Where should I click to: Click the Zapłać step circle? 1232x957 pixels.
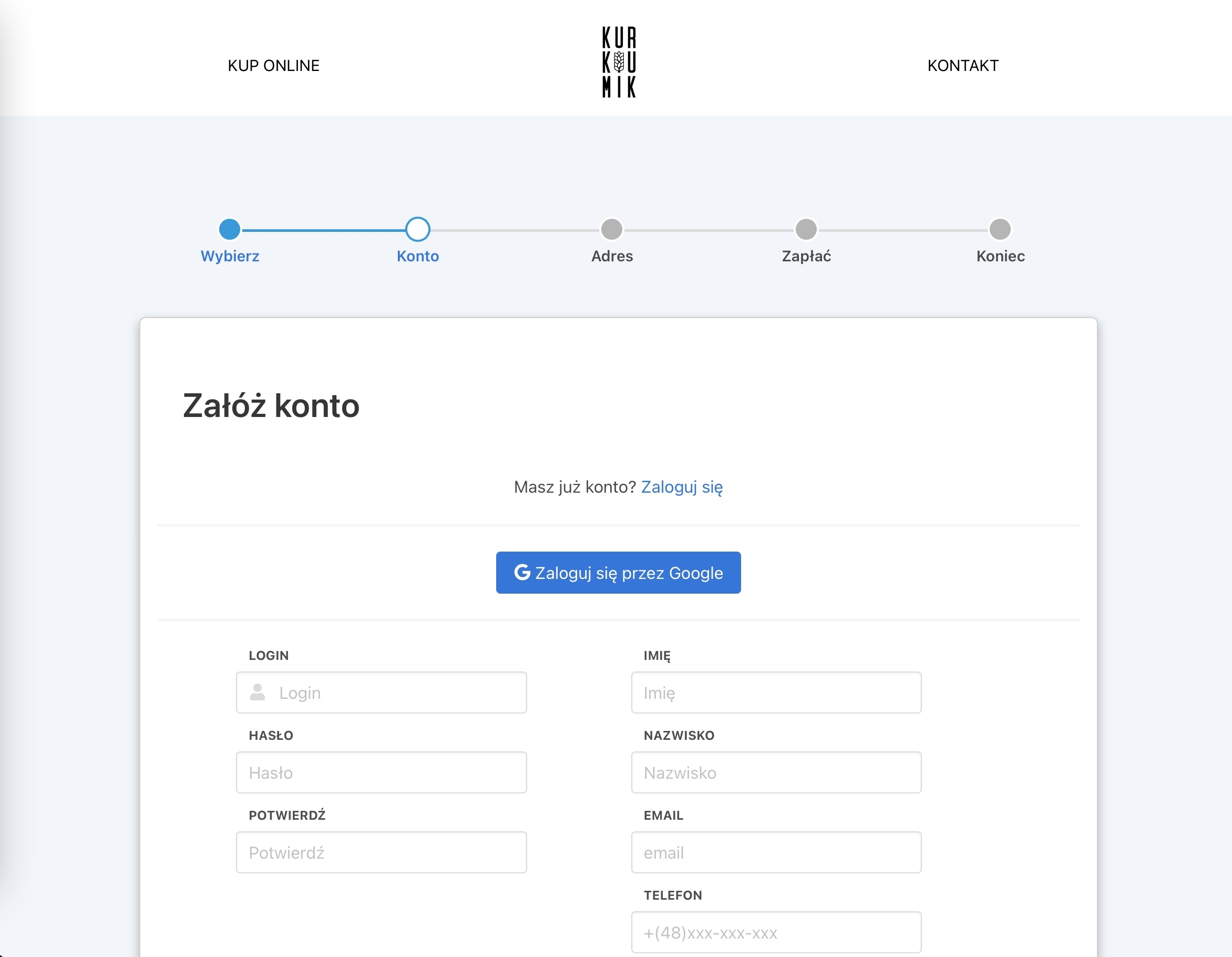pos(806,229)
